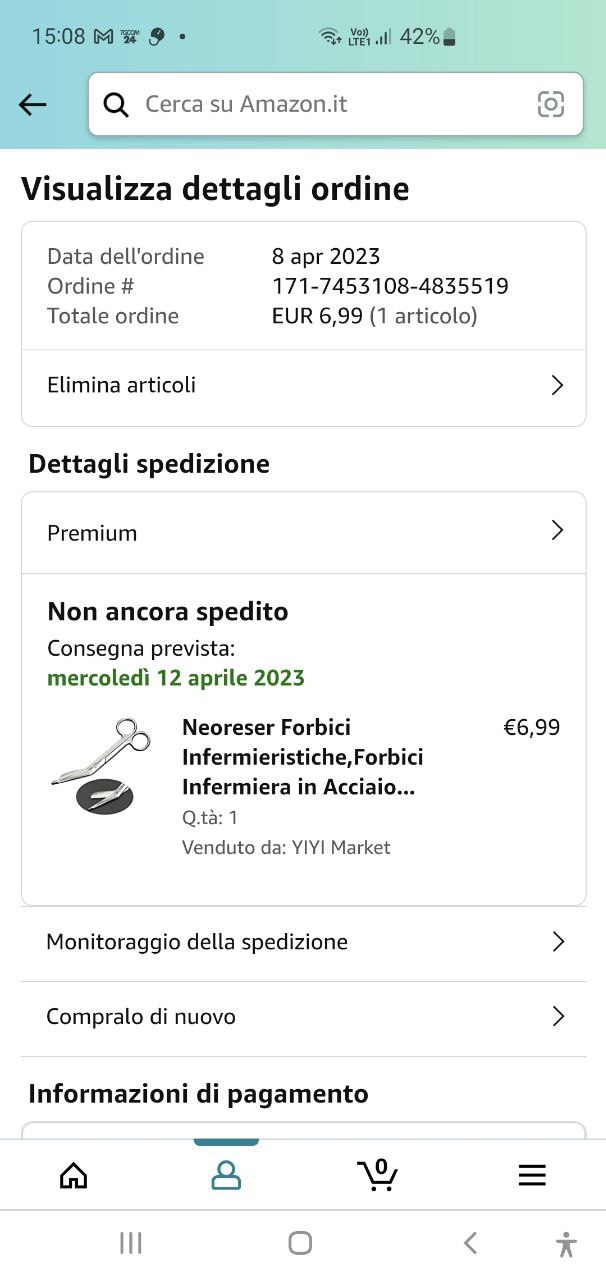Open the account profile tab
Screen dimensions: 606x1280
tap(226, 1175)
